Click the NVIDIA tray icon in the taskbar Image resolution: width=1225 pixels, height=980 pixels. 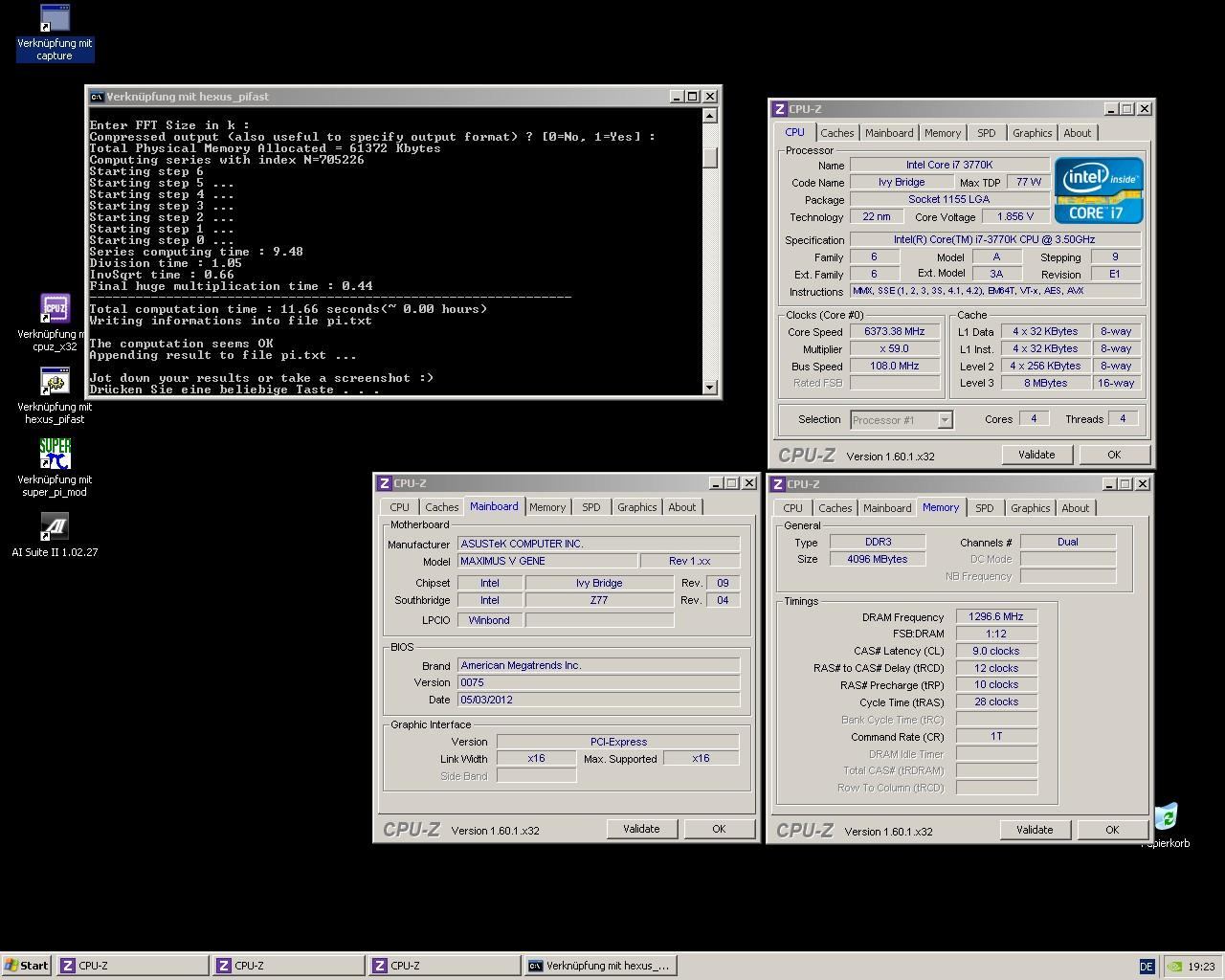(1173, 967)
